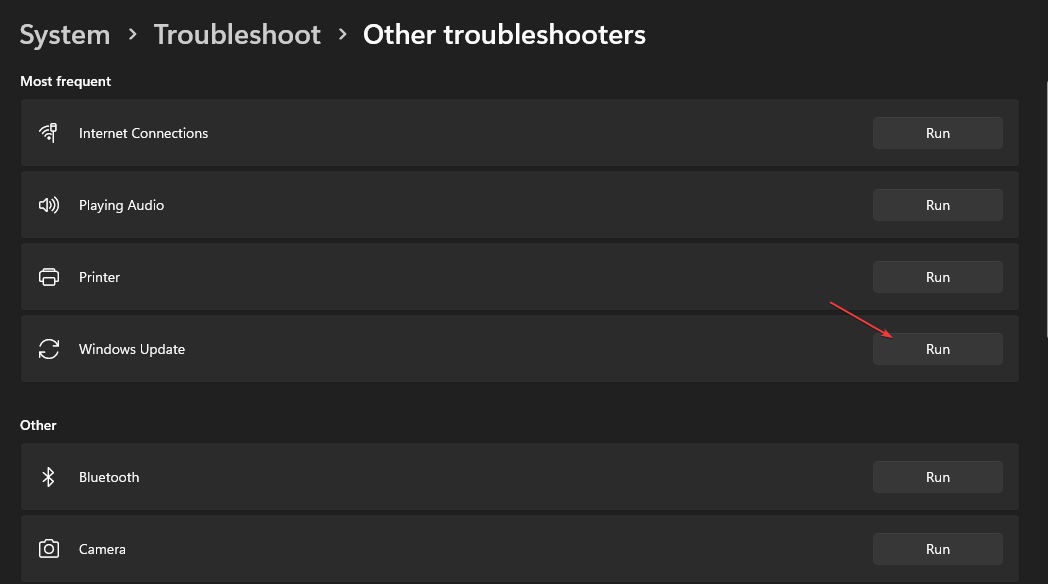
Task: Click the Internet Connections wifi icon
Action: point(48,133)
